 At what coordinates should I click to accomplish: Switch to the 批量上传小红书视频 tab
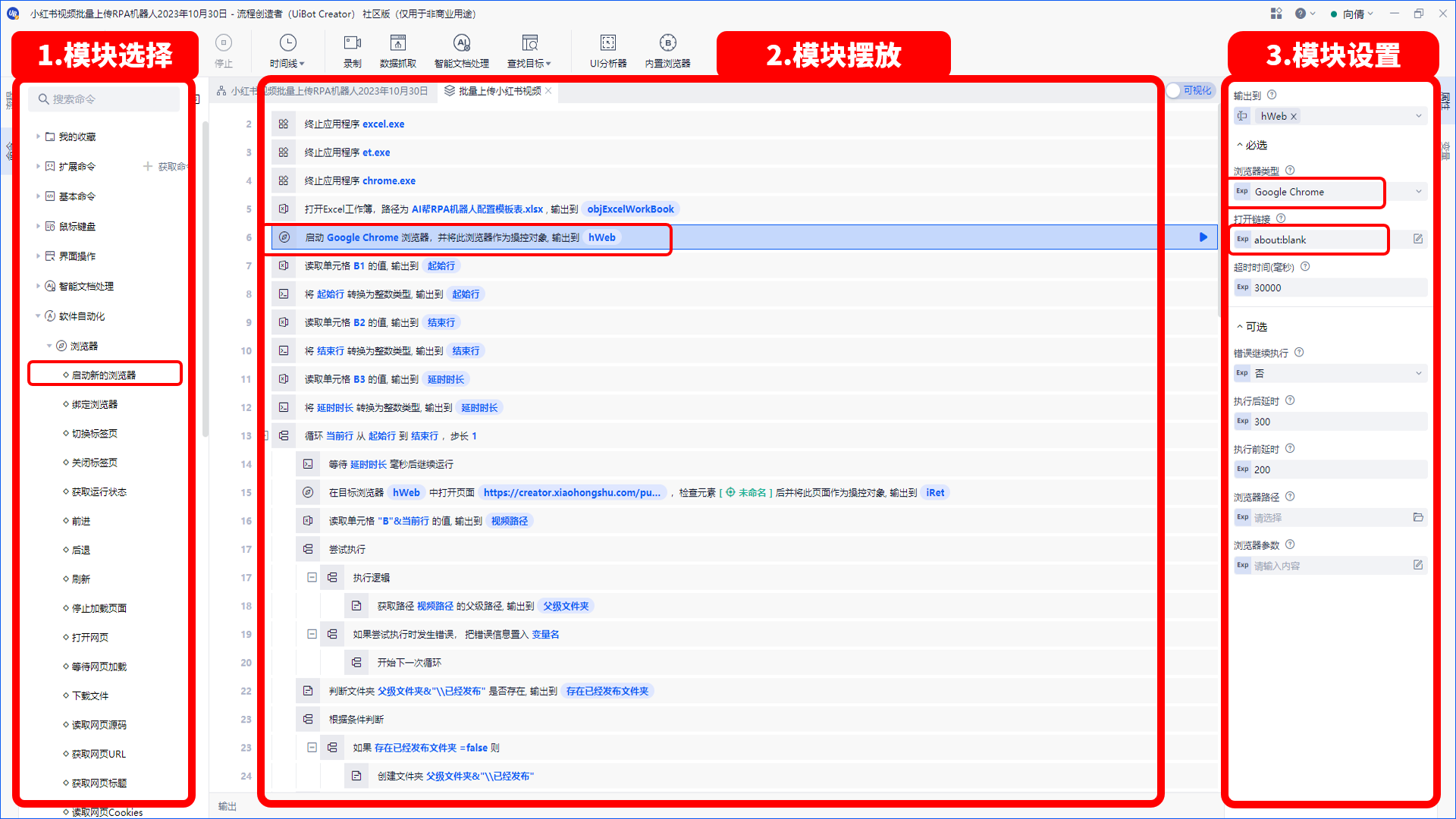(499, 91)
